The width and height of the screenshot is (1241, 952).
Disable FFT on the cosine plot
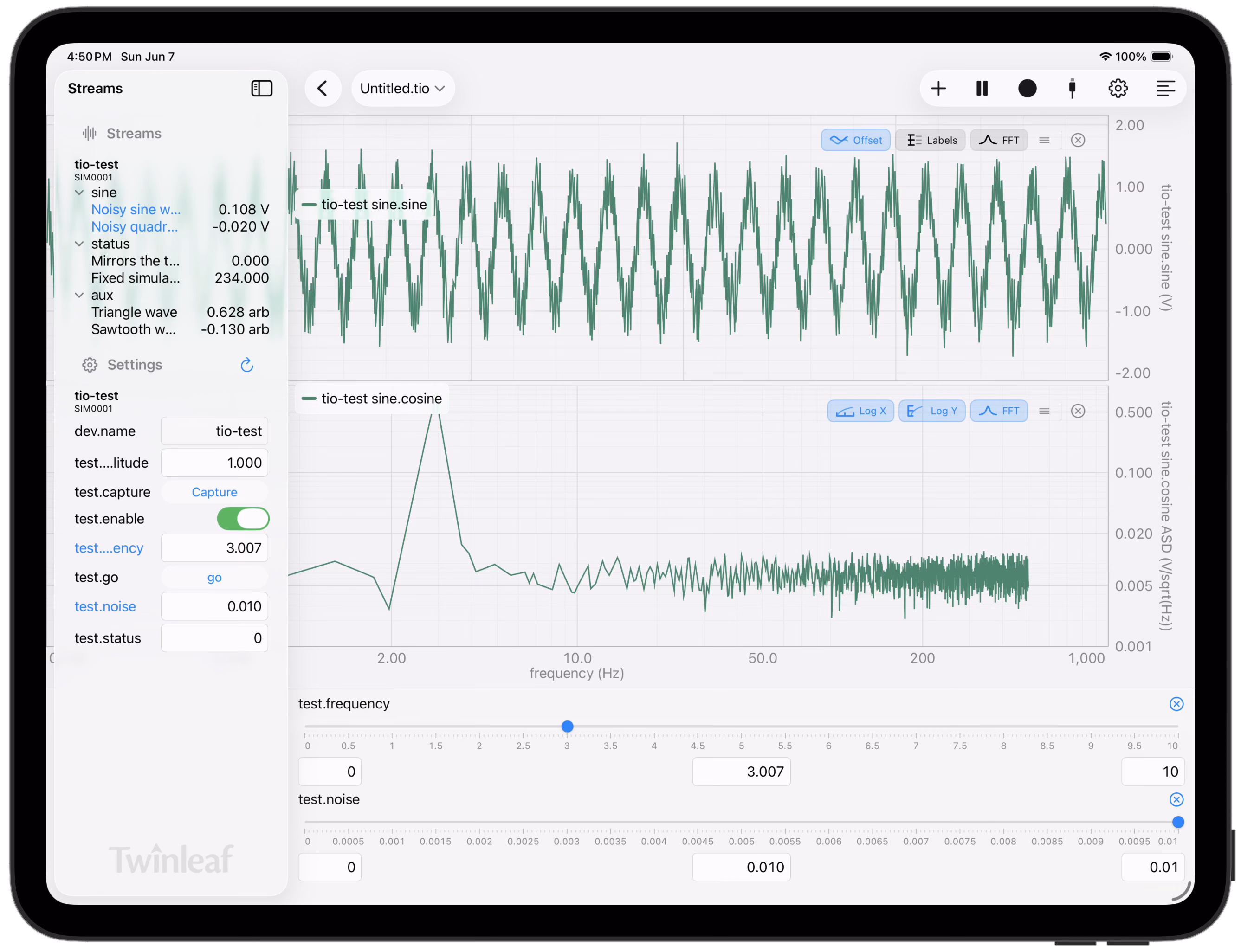[x=998, y=411]
